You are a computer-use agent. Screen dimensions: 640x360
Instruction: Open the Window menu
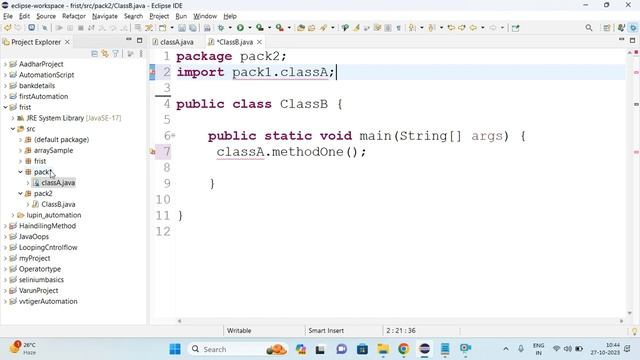205,16
